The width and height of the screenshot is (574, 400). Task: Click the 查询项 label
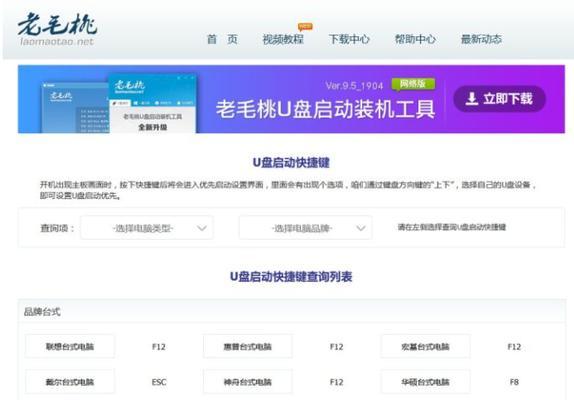(x=57, y=228)
